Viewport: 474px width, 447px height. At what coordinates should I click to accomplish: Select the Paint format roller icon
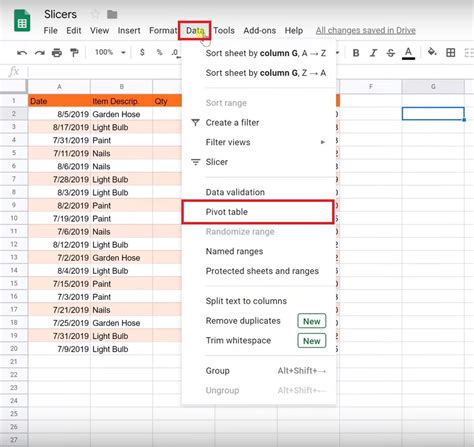tap(74, 53)
